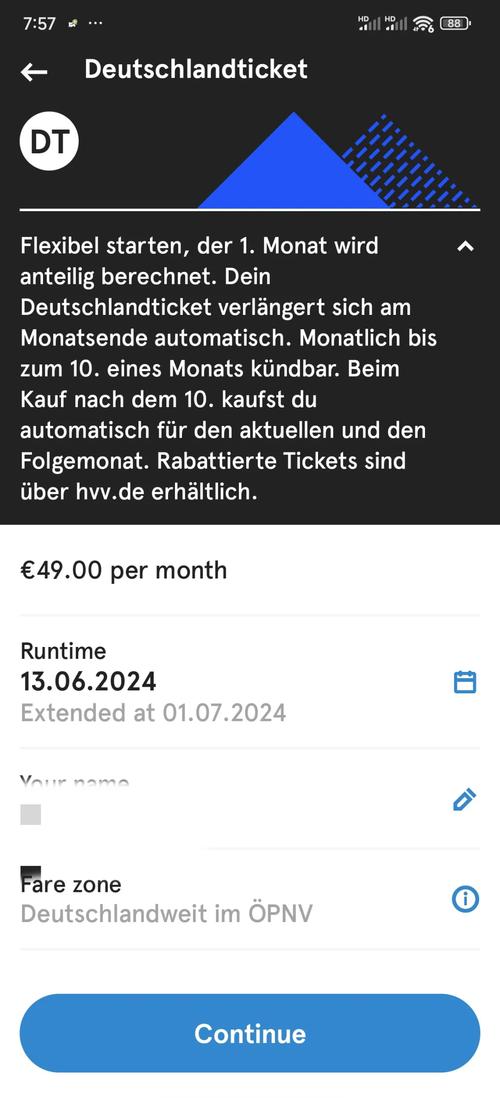Tap the Flexibel starten description text

229,369
